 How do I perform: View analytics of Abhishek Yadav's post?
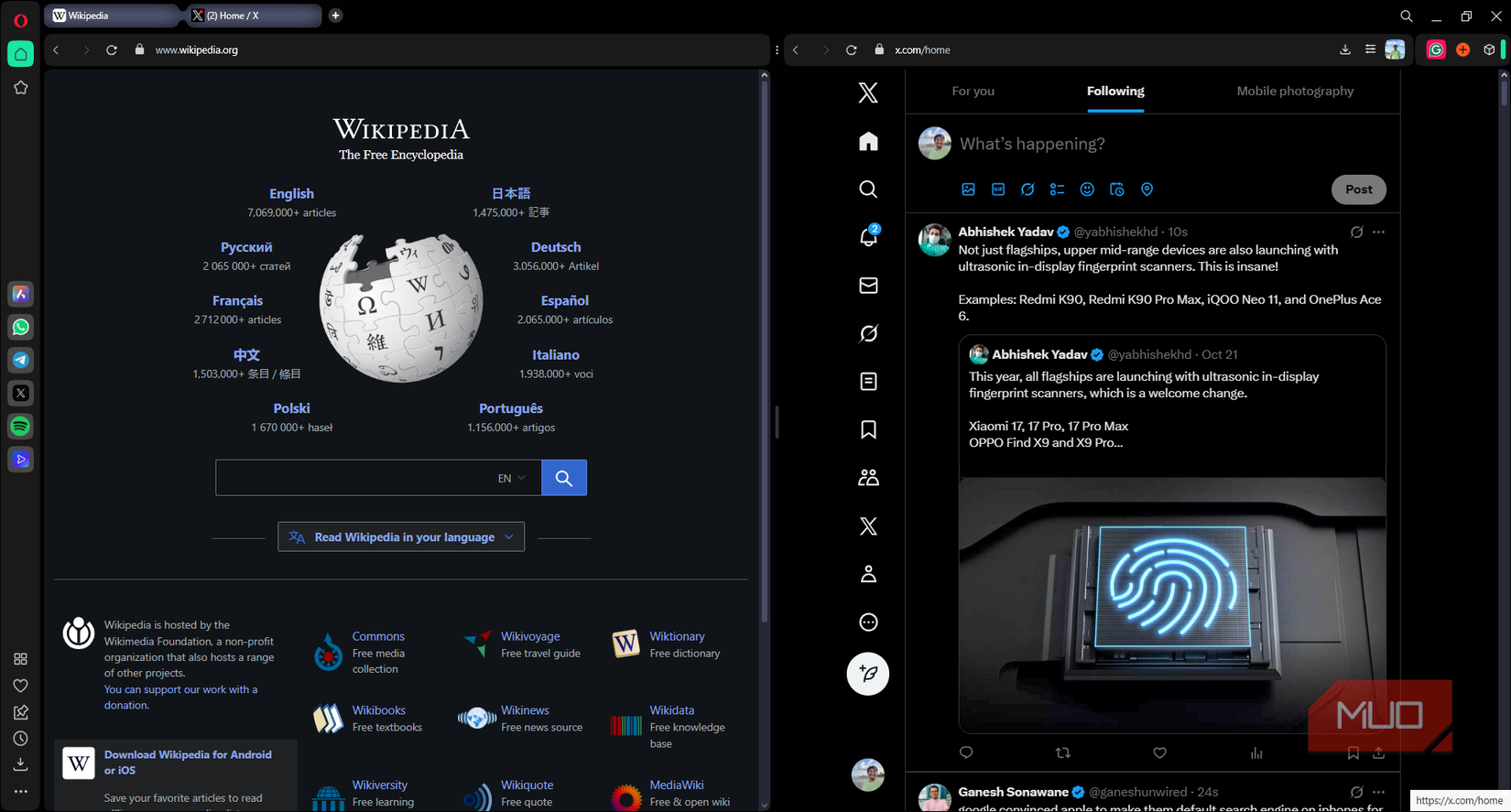click(1256, 752)
